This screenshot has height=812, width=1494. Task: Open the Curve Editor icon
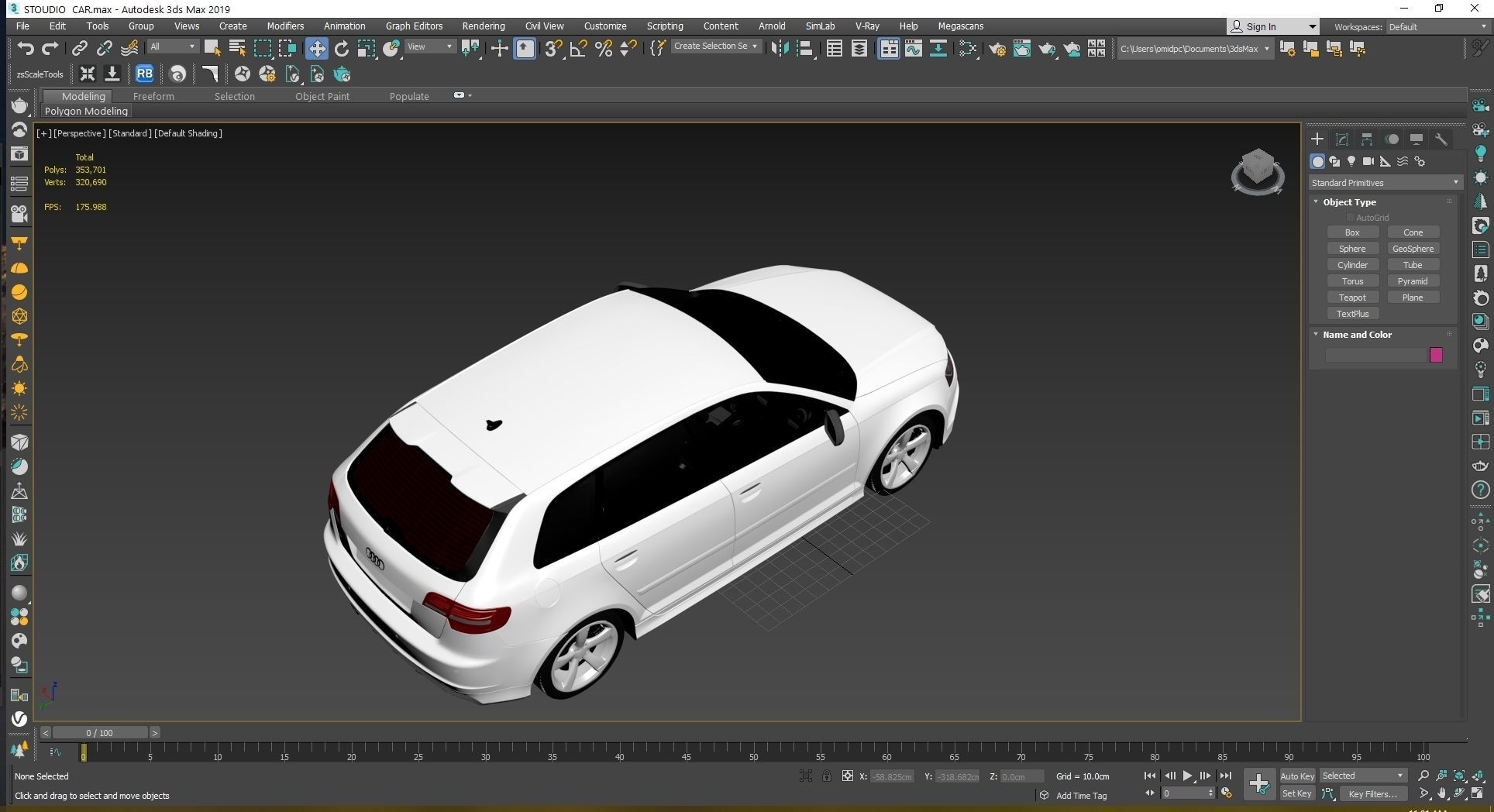[914, 48]
